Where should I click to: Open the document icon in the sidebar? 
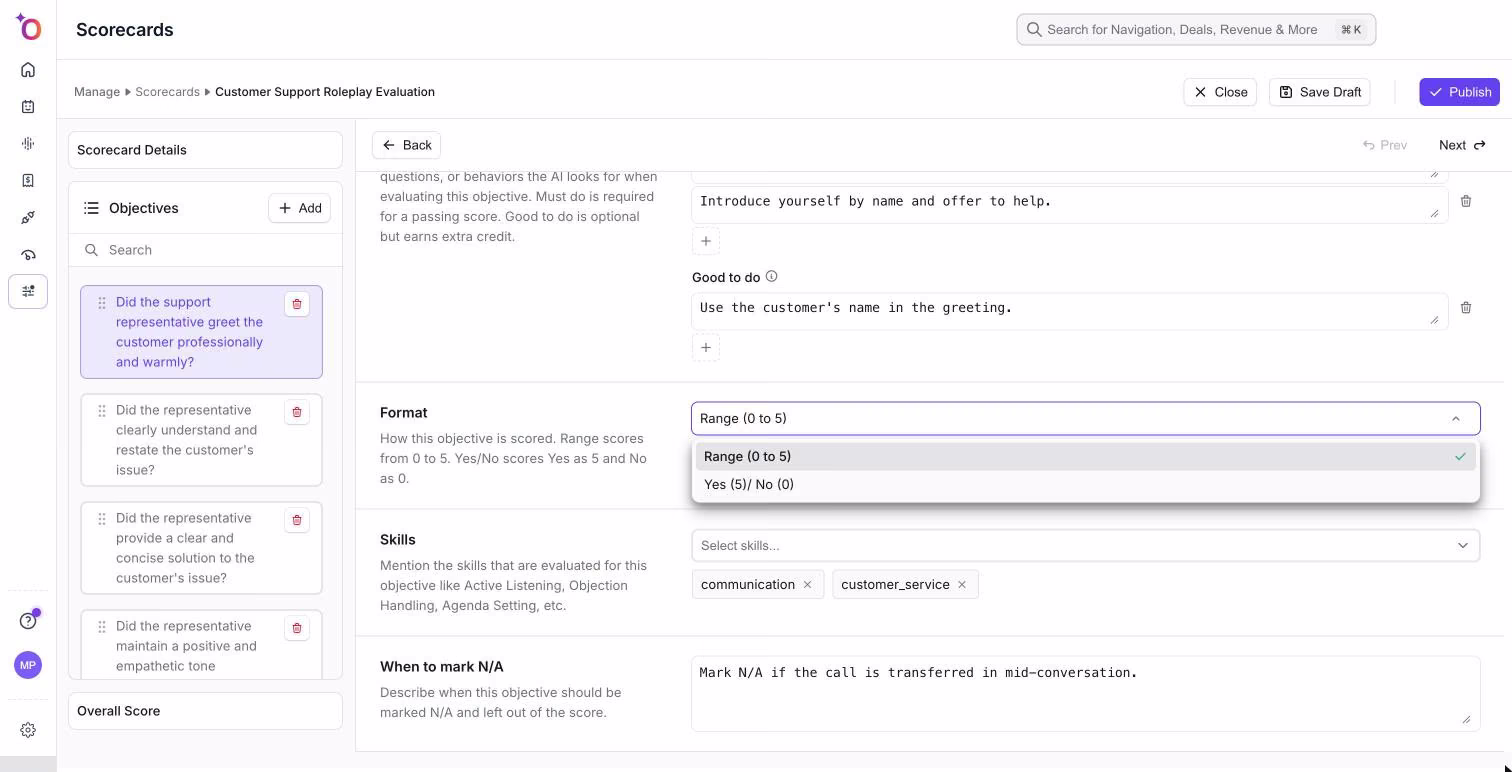click(x=28, y=181)
